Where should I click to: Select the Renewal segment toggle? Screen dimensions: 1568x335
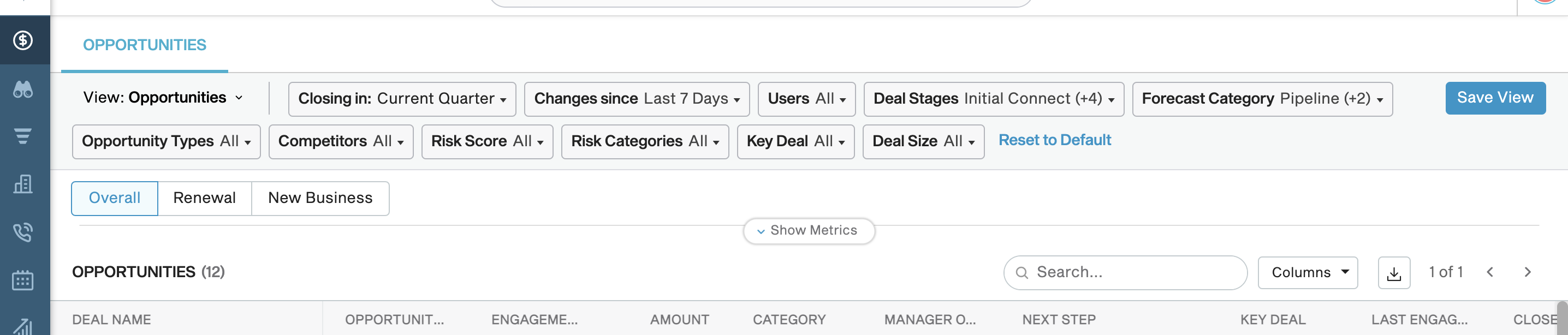205,198
